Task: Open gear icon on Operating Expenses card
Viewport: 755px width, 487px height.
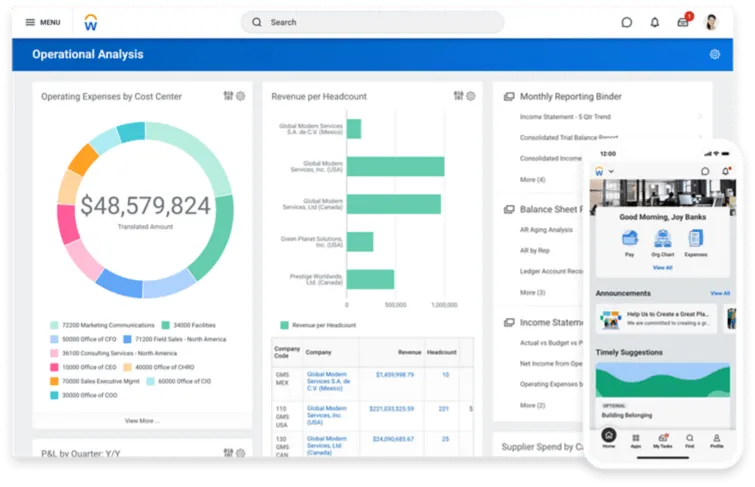Action: click(x=240, y=96)
